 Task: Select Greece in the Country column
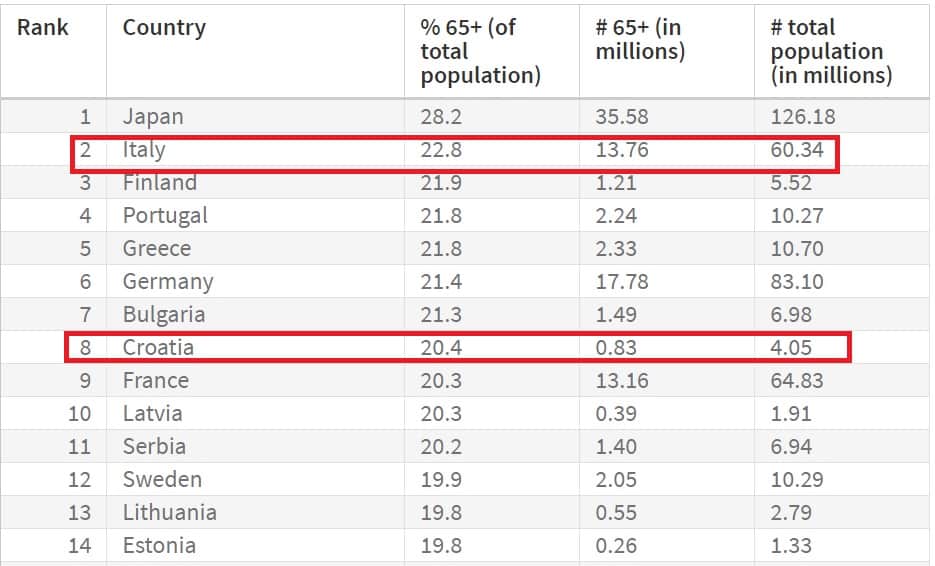point(157,249)
